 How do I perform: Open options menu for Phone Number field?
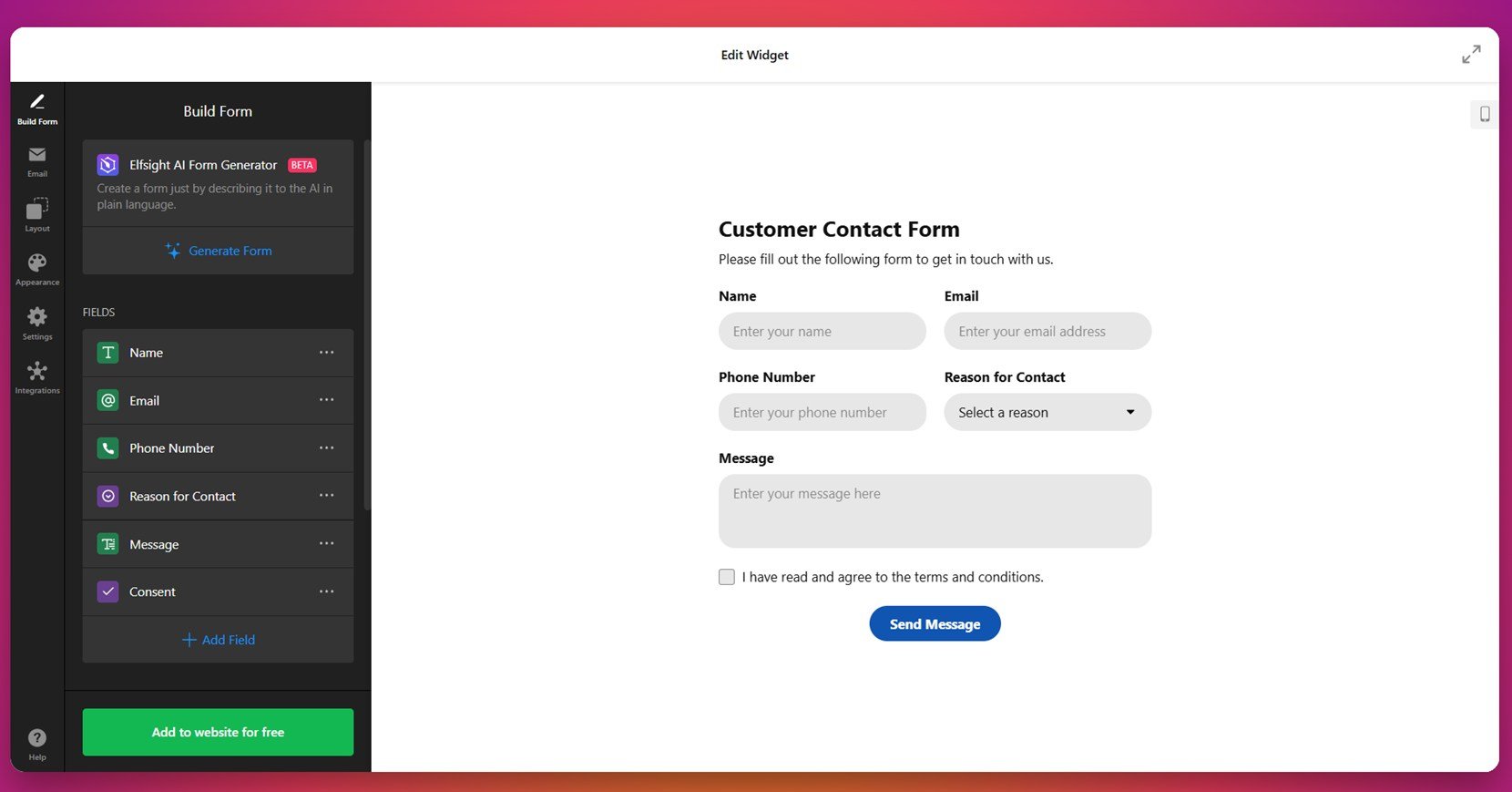pyautogui.click(x=327, y=448)
